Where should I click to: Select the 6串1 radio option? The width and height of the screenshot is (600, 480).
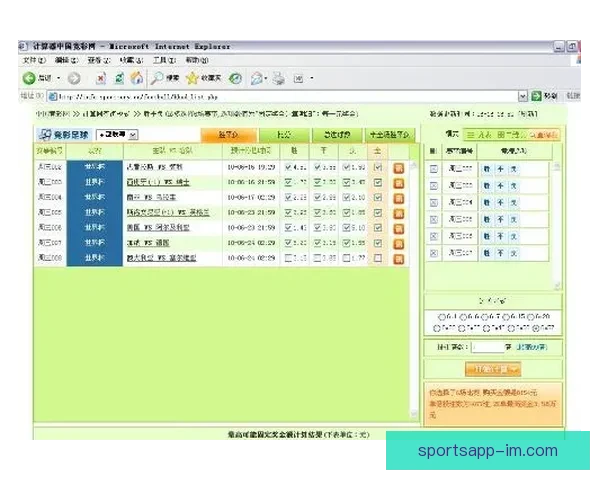coord(442,317)
